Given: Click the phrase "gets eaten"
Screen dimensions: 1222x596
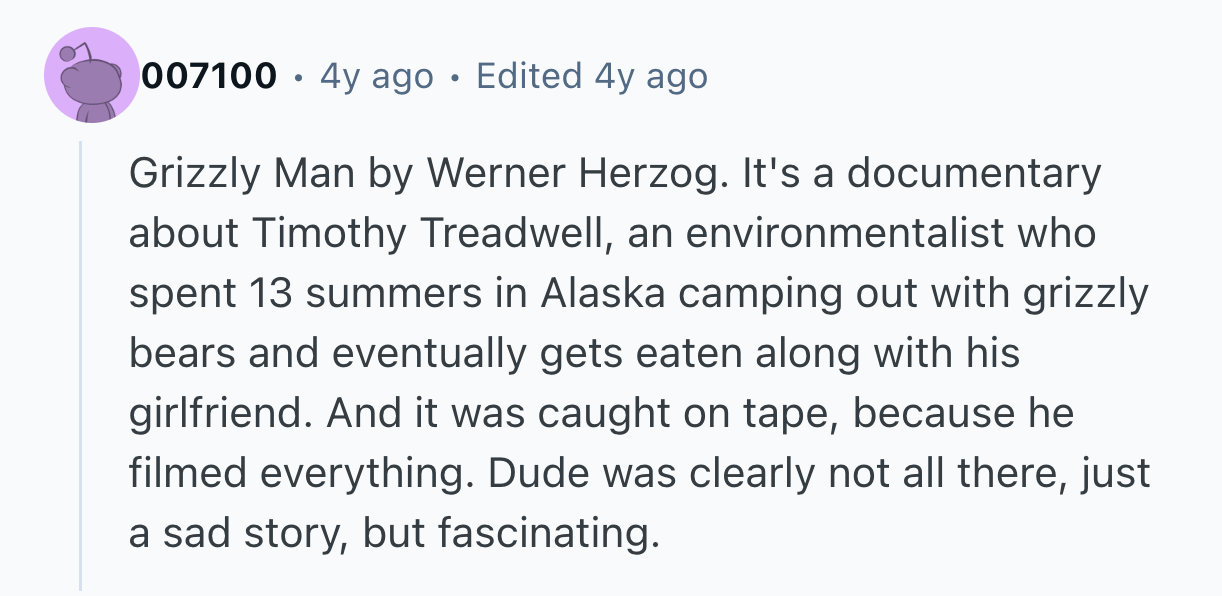Looking at the screenshot, I should (627, 354).
